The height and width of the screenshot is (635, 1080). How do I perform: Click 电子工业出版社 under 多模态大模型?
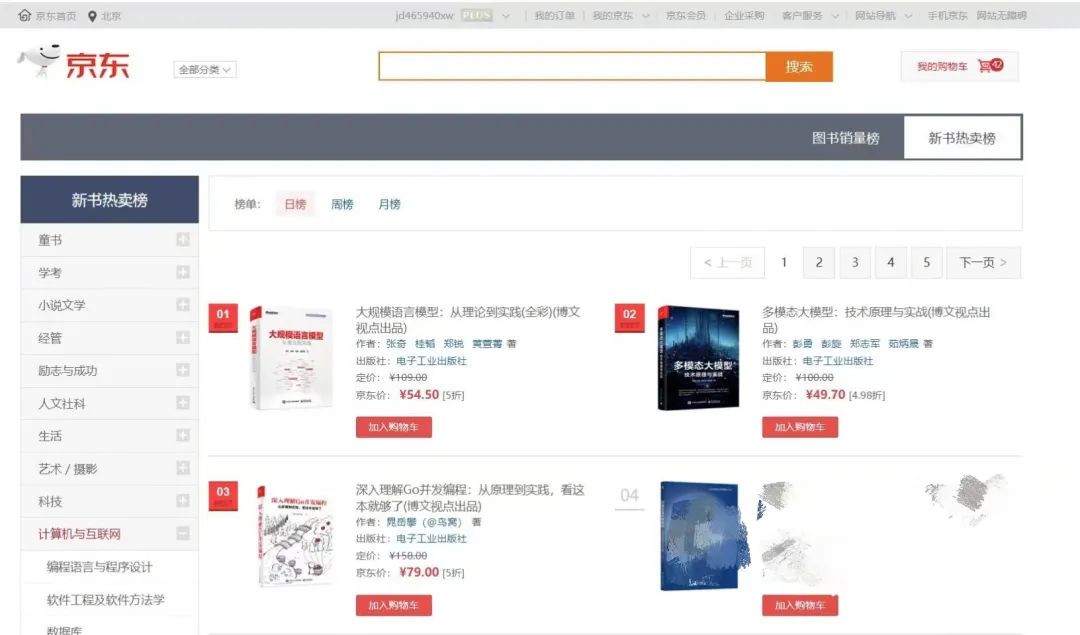(838, 360)
